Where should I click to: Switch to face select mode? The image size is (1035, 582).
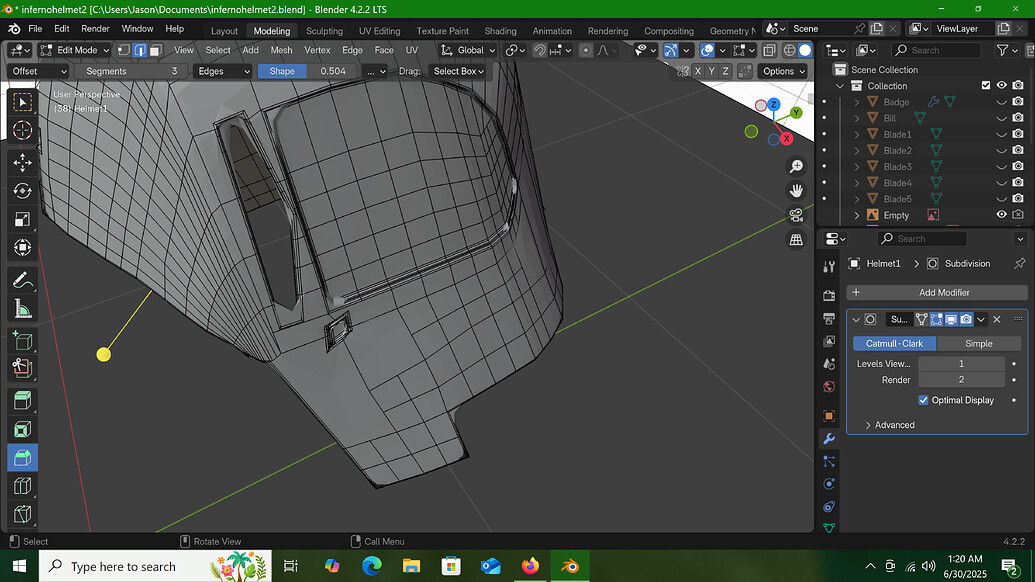click(x=156, y=50)
